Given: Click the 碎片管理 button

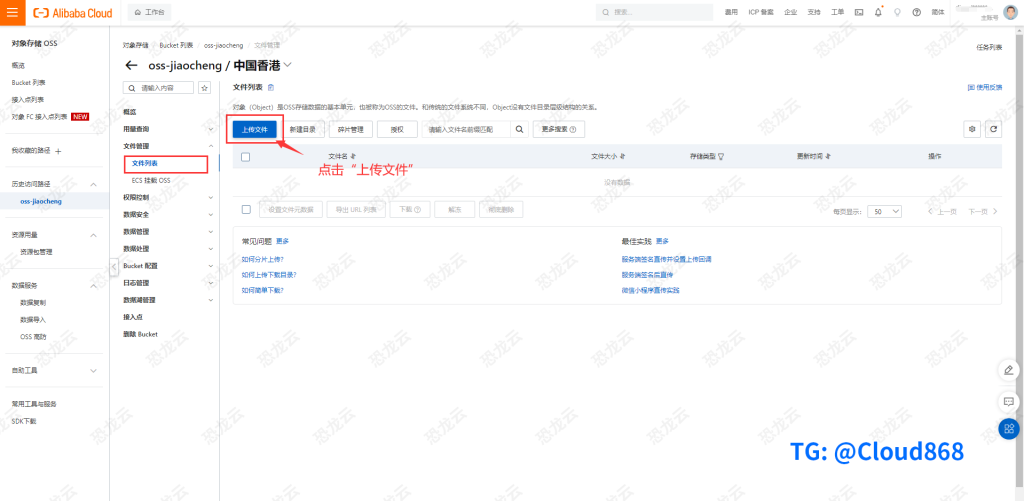Looking at the screenshot, I should tap(351, 129).
